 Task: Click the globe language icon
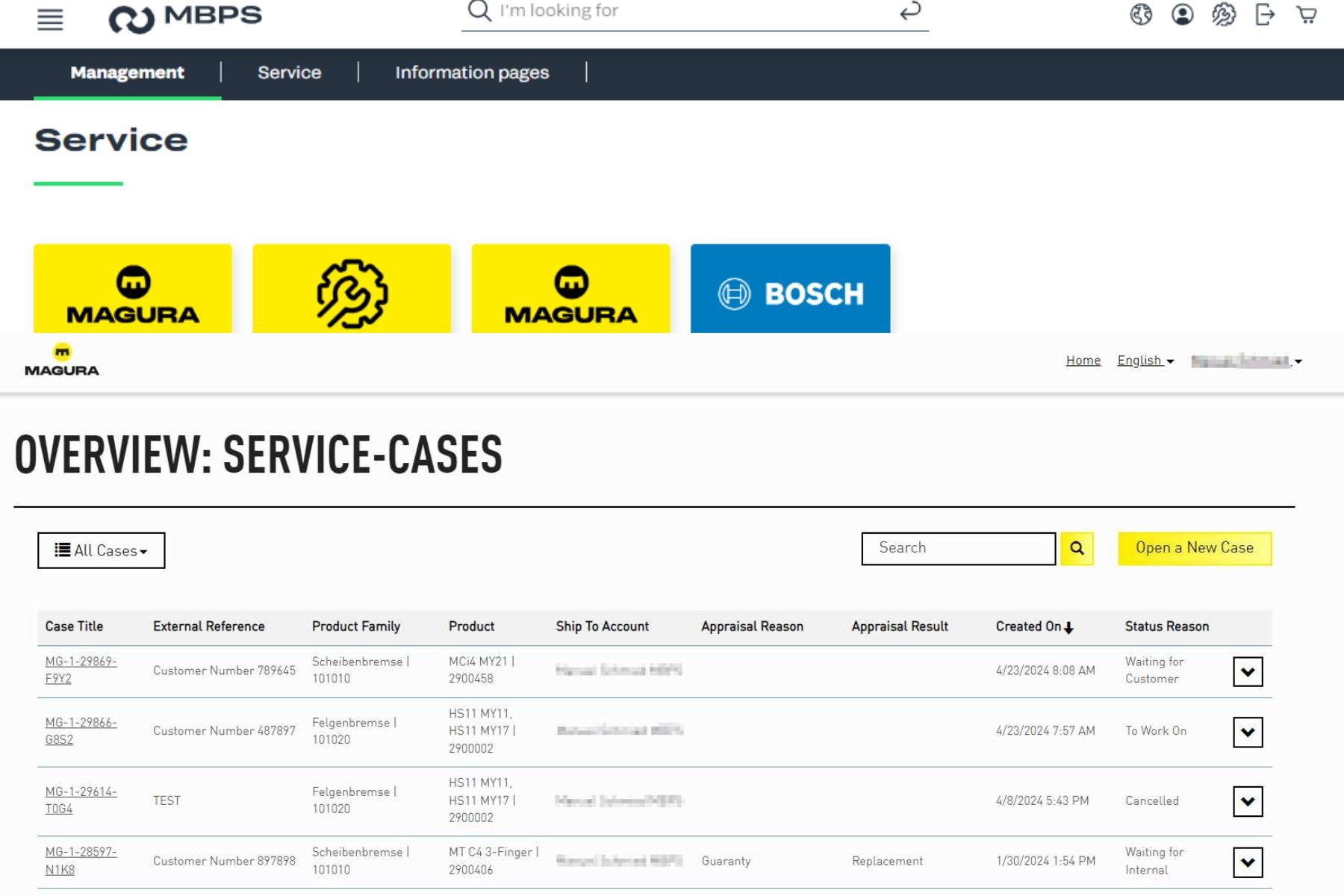click(x=1139, y=14)
